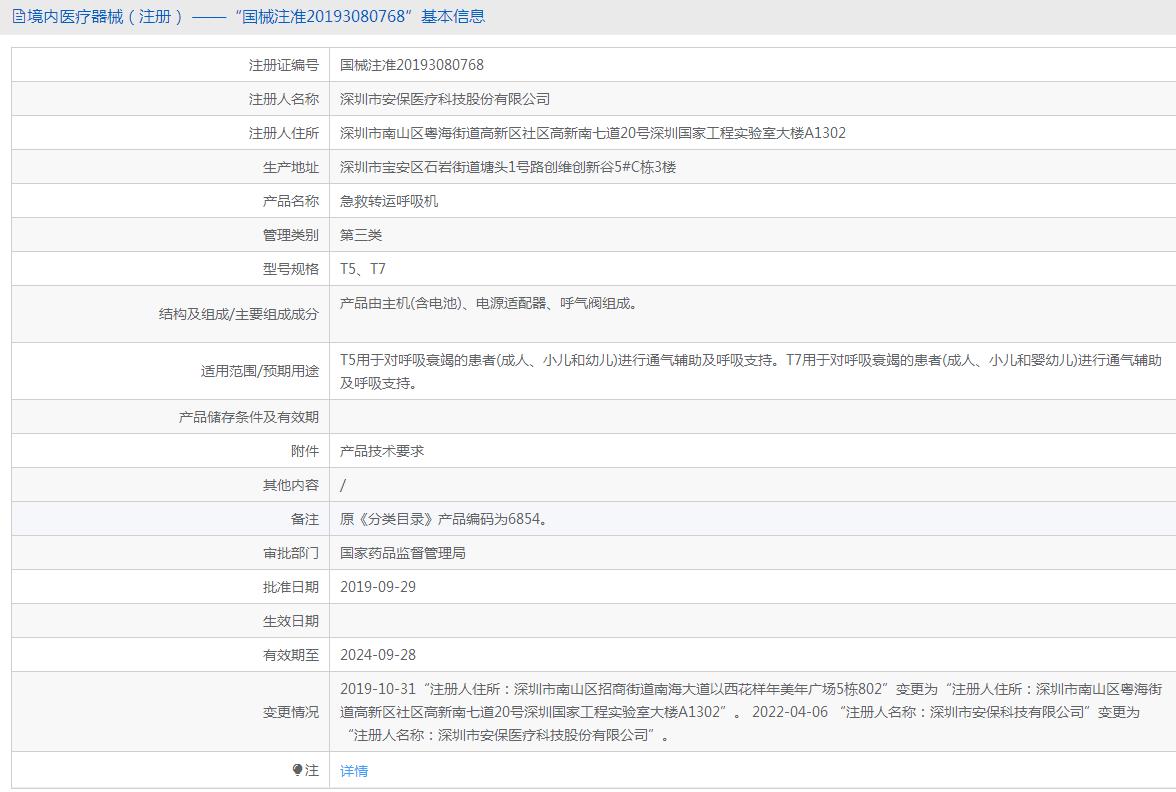This screenshot has height=792, width=1176.
Task: Click the 注册人住所 label
Action: (x=284, y=133)
